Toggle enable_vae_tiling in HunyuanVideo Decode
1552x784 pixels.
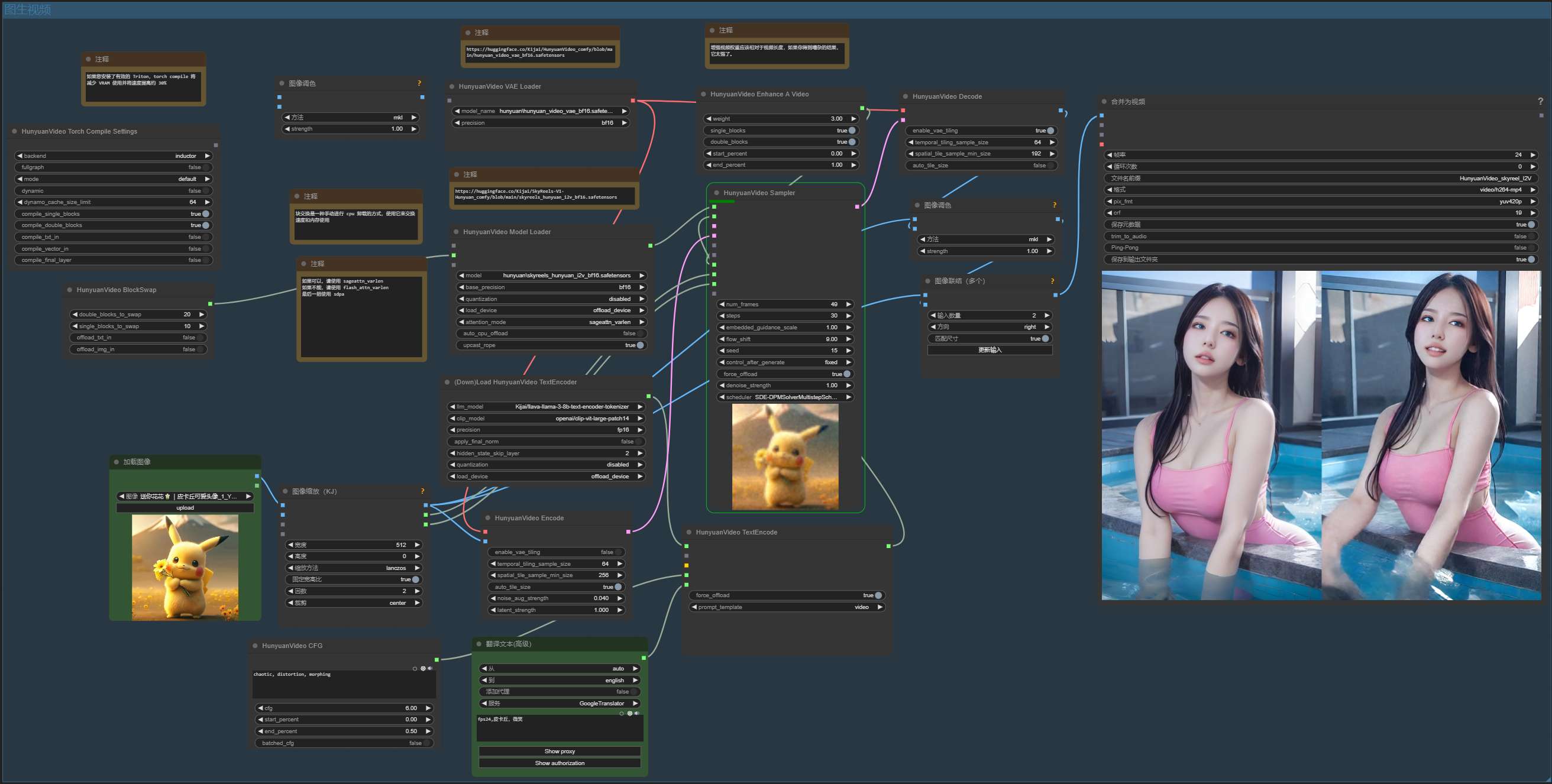1049,131
